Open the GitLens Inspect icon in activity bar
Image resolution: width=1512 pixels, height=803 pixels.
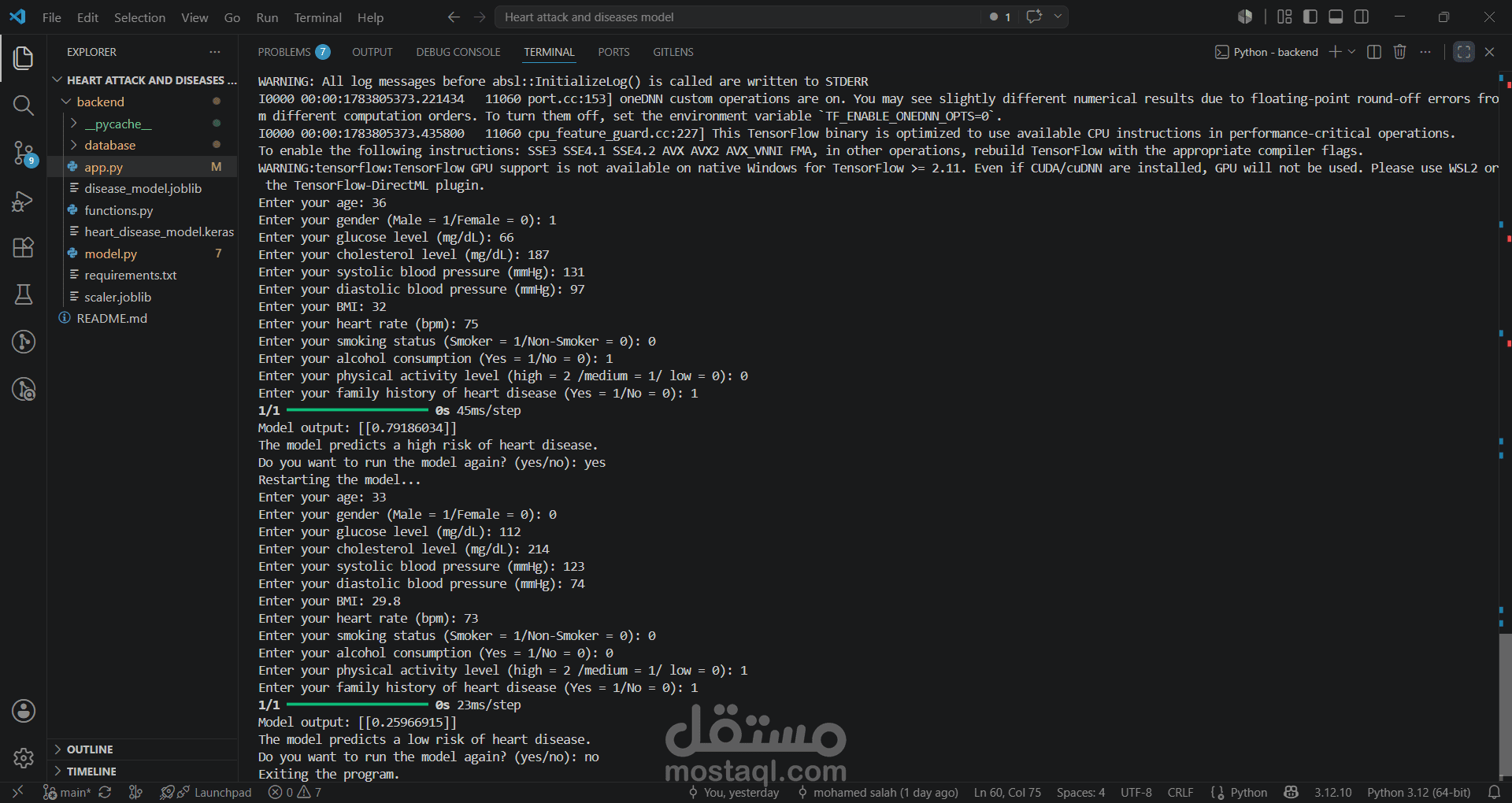pyautogui.click(x=24, y=389)
